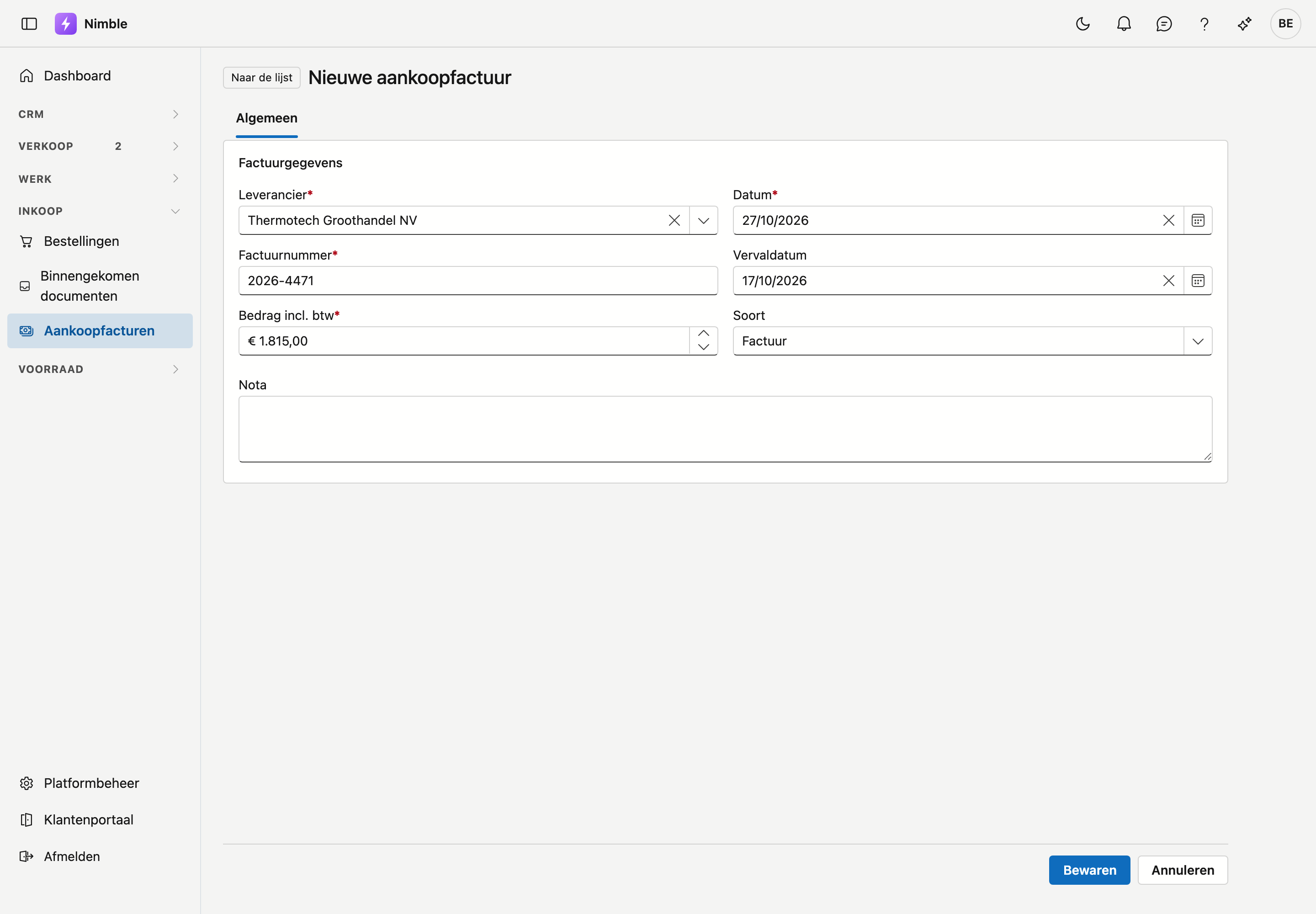This screenshot has width=1316, height=914.
Task: Clear the Datum field value
Action: pos(1168,220)
